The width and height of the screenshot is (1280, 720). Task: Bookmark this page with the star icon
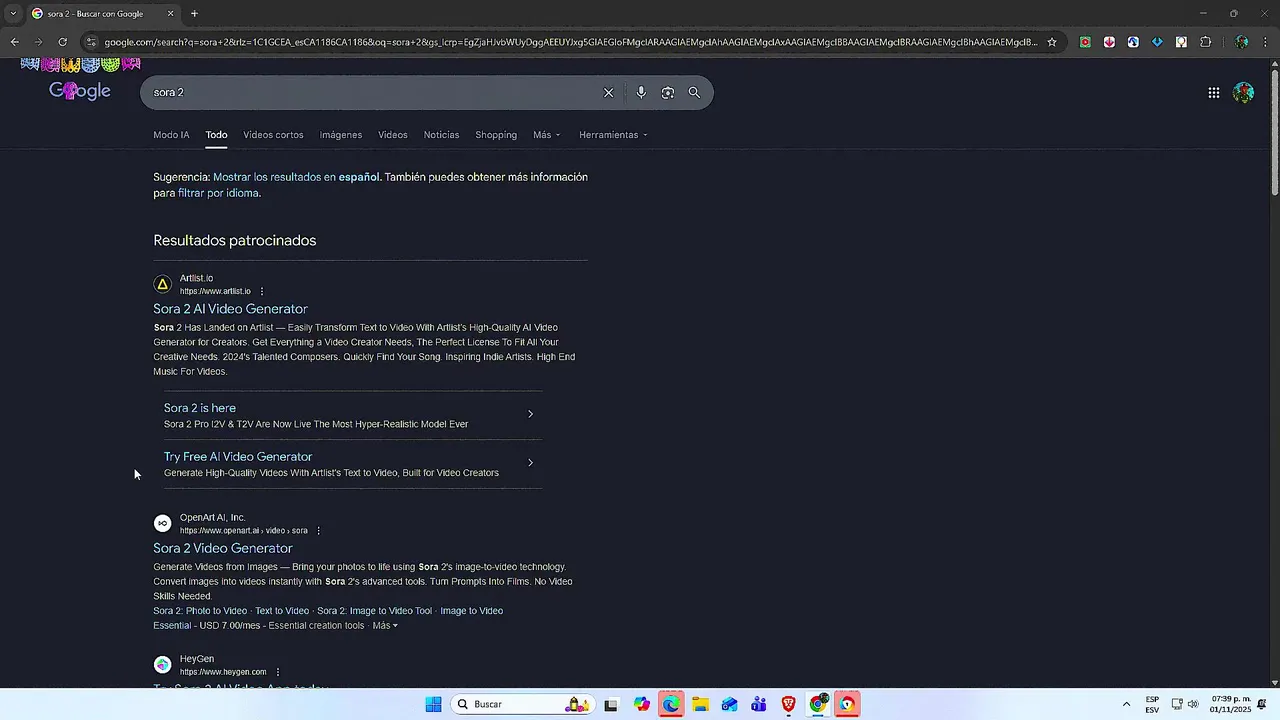(x=1051, y=42)
